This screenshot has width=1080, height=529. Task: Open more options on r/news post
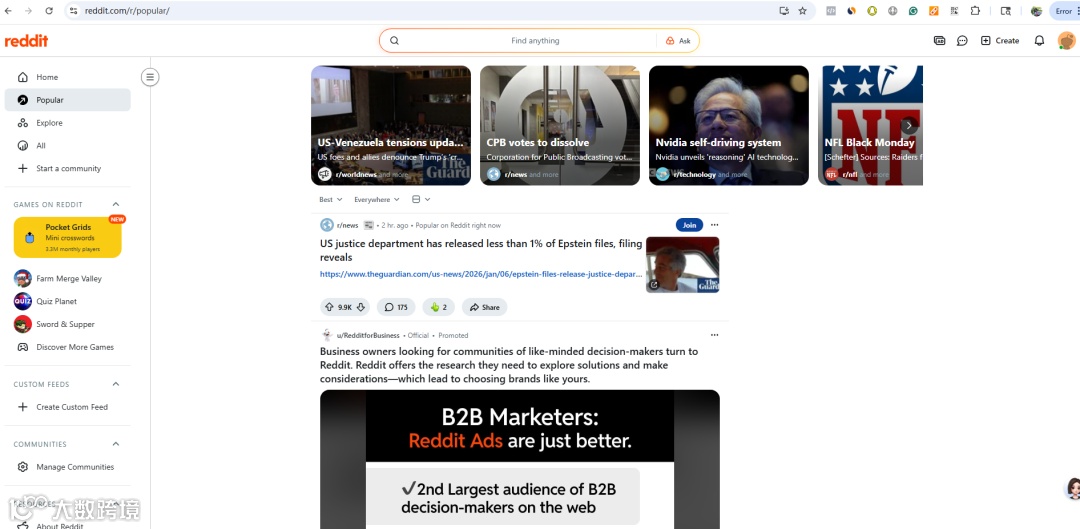[x=714, y=225]
